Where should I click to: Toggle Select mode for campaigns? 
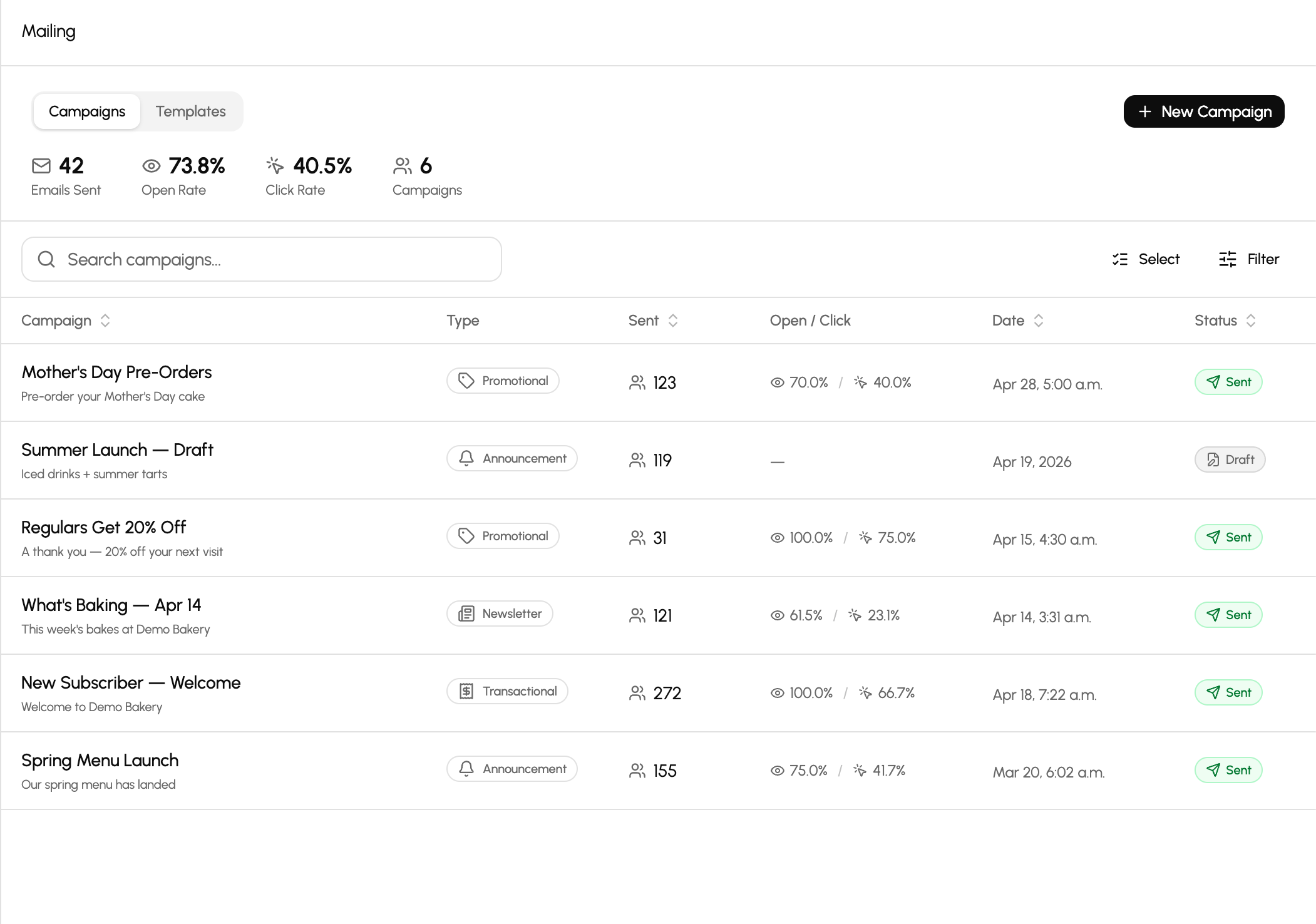1146,259
